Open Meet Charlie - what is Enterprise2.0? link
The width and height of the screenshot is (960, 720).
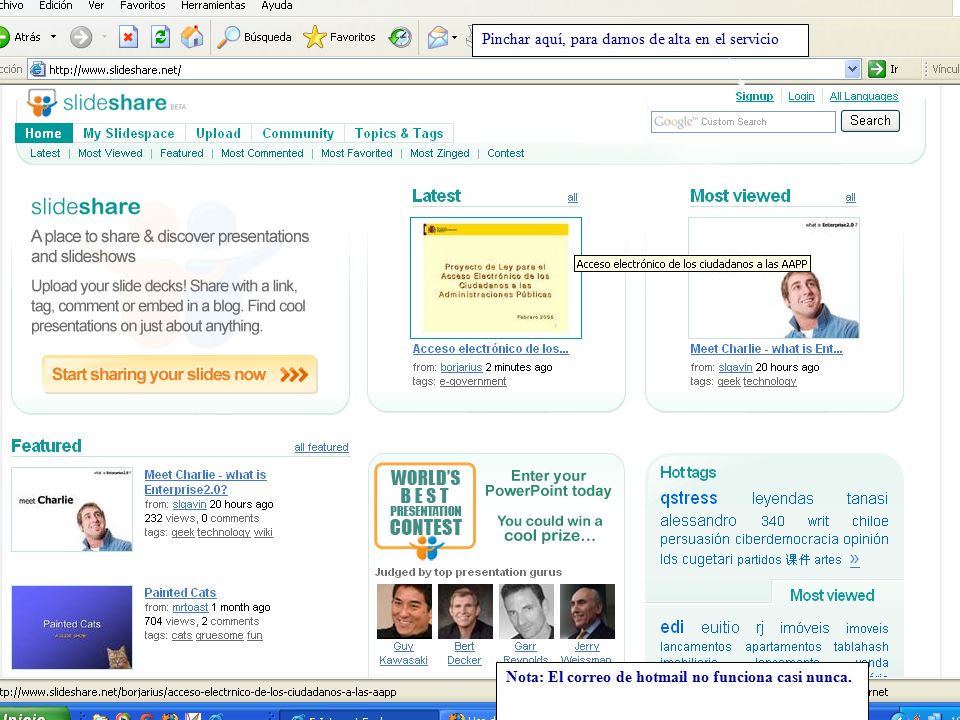(205, 482)
